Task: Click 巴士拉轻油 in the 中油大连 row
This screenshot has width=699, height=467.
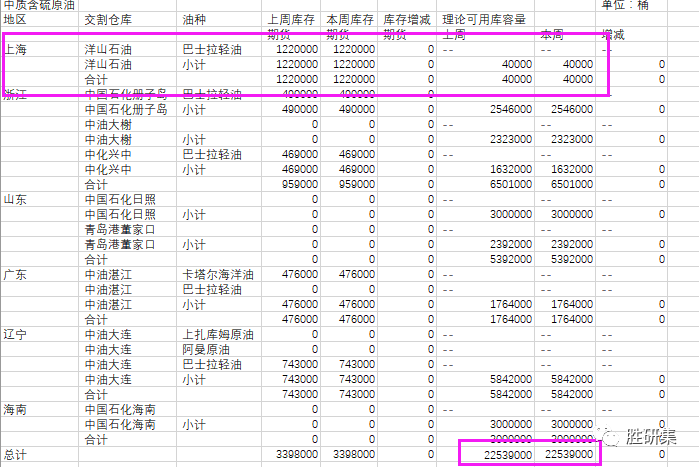Action: tap(212, 365)
